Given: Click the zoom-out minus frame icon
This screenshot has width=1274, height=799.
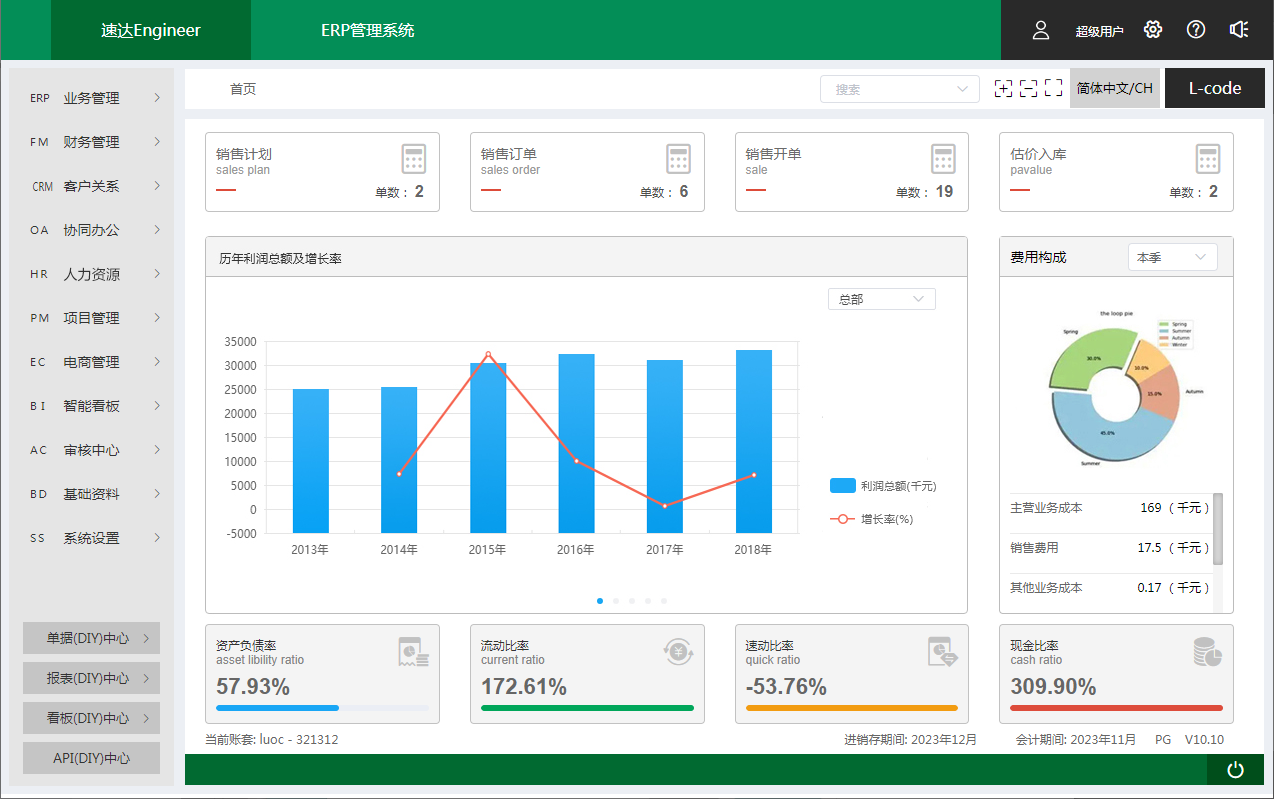Looking at the screenshot, I should click(1028, 89).
